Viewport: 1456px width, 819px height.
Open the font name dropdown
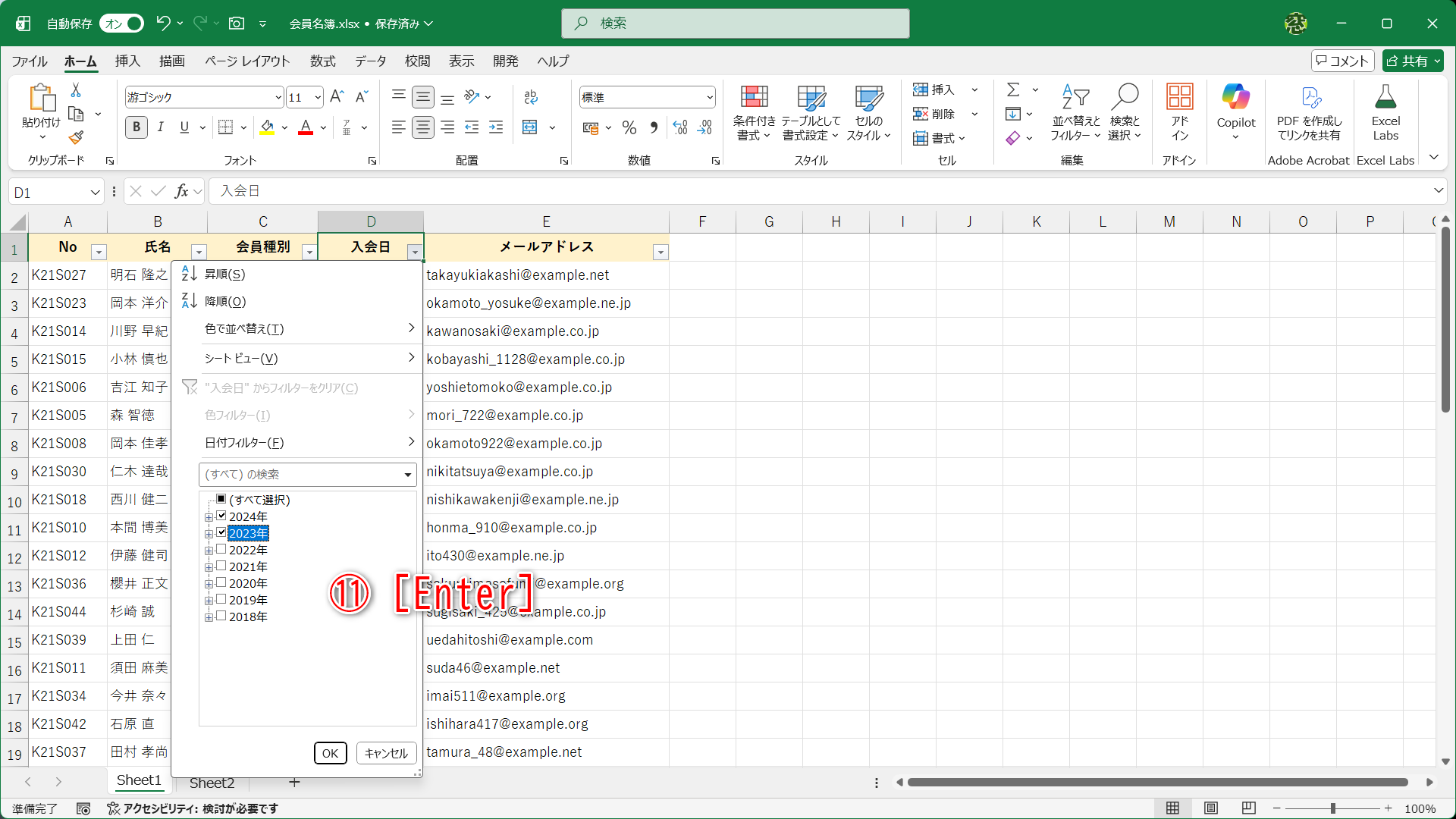(x=278, y=97)
